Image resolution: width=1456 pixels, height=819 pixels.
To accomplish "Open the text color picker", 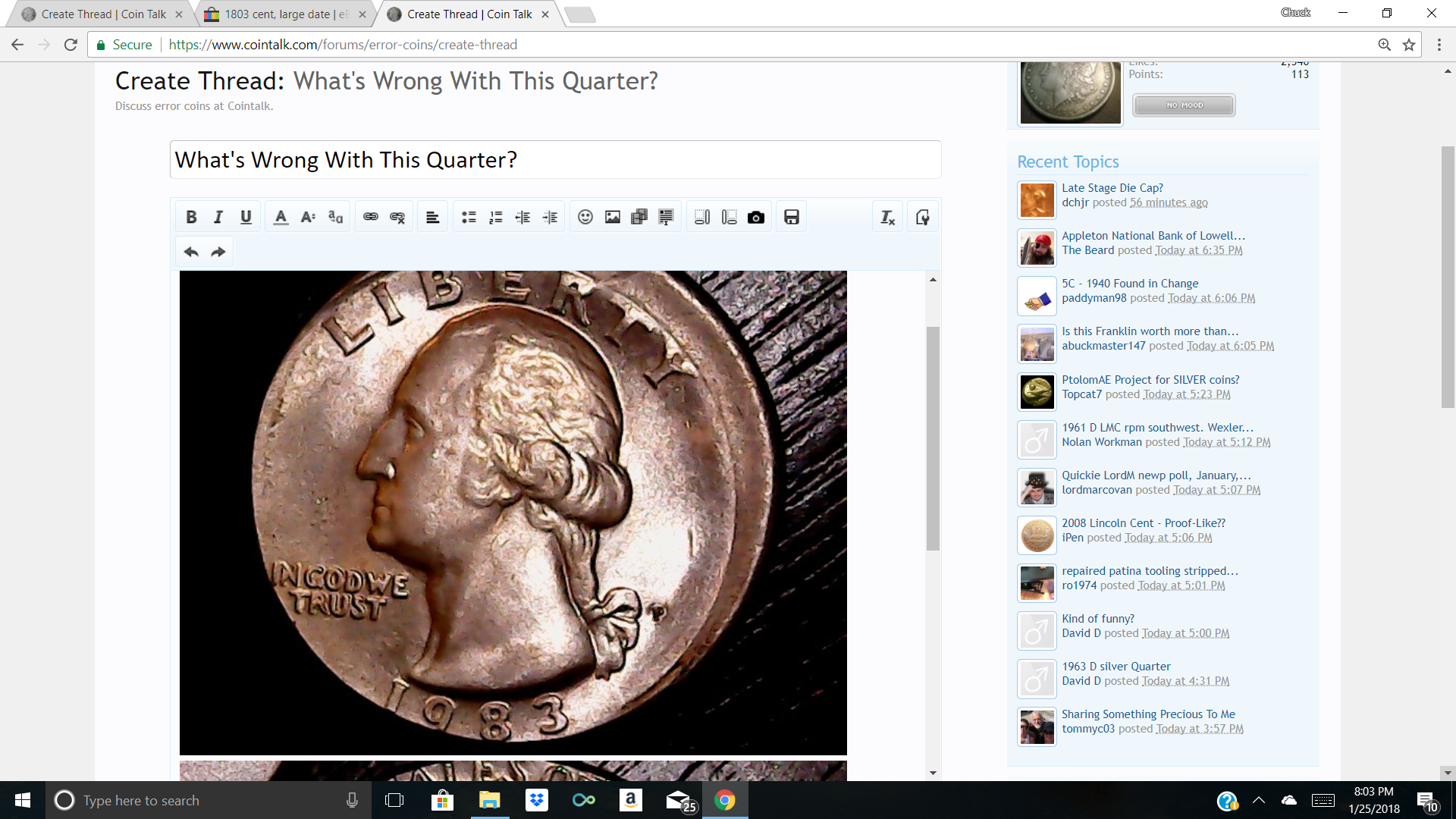I will (x=281, y=218).
